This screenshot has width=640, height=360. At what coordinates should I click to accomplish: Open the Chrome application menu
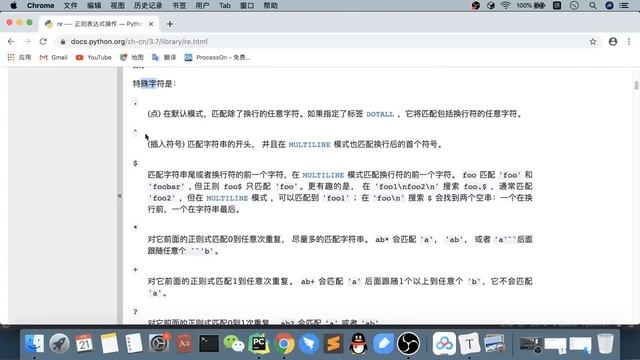tap(40, 6)
